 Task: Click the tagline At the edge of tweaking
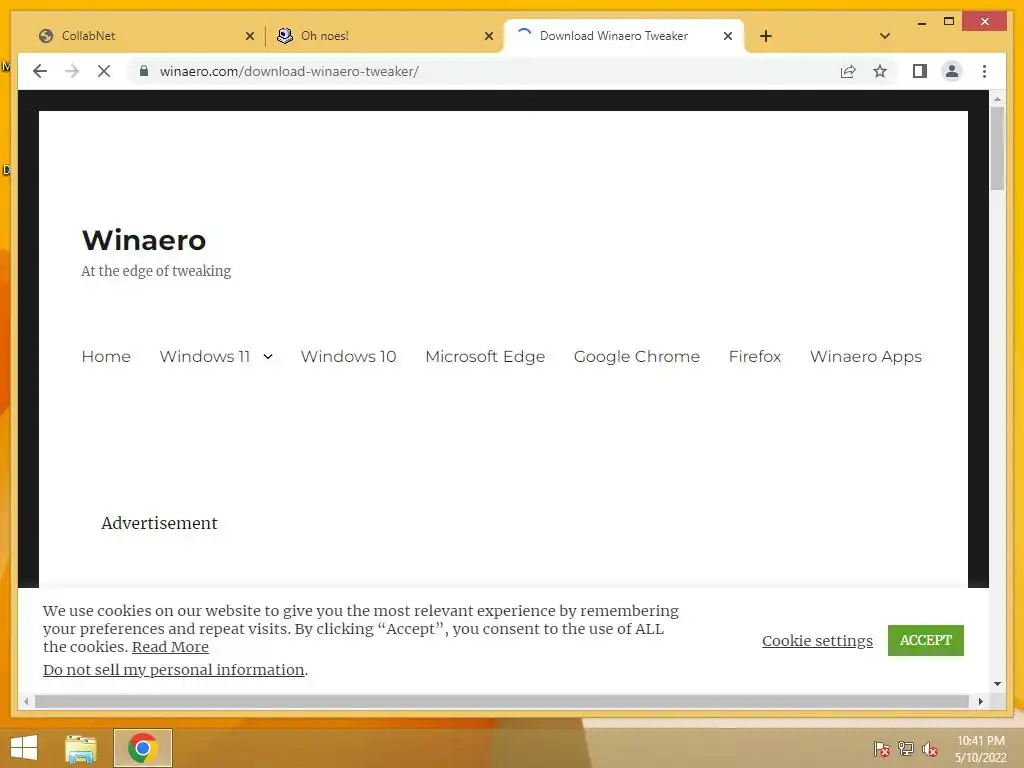click(x=156, y=271)
